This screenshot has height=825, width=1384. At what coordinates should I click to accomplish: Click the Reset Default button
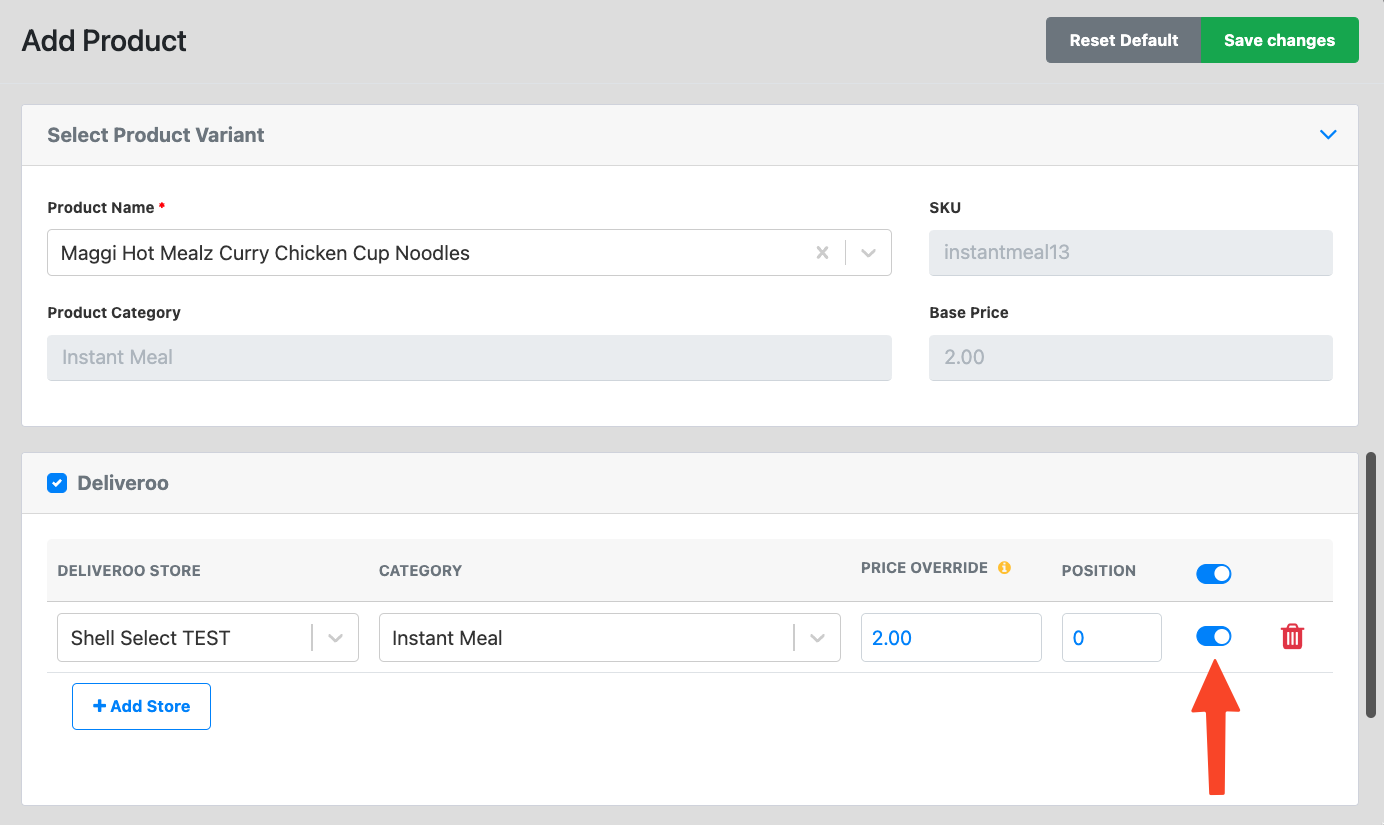(x=1123, y=40)
